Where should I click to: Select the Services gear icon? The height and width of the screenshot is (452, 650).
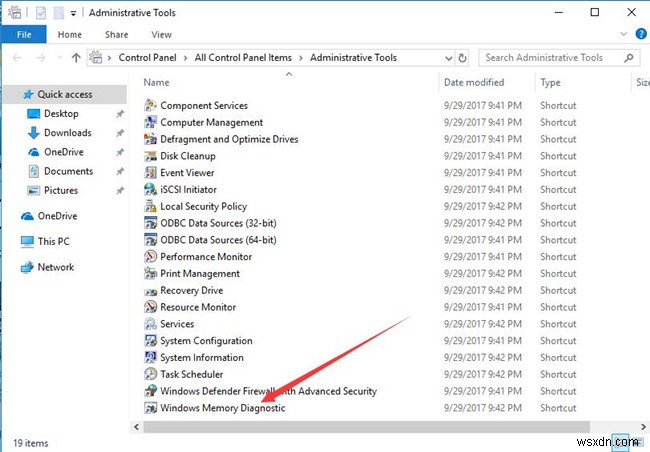[150, 324]
